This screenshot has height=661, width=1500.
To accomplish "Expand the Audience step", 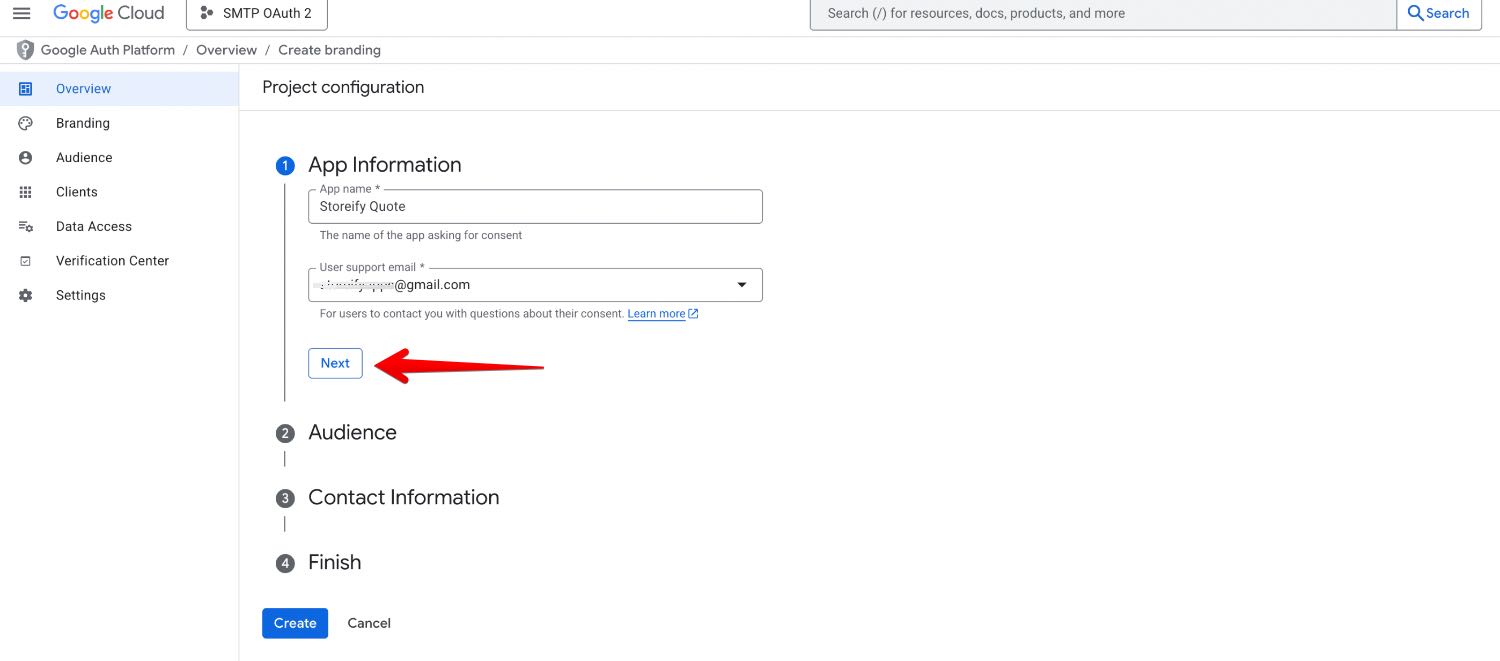I will coord(352,433).
